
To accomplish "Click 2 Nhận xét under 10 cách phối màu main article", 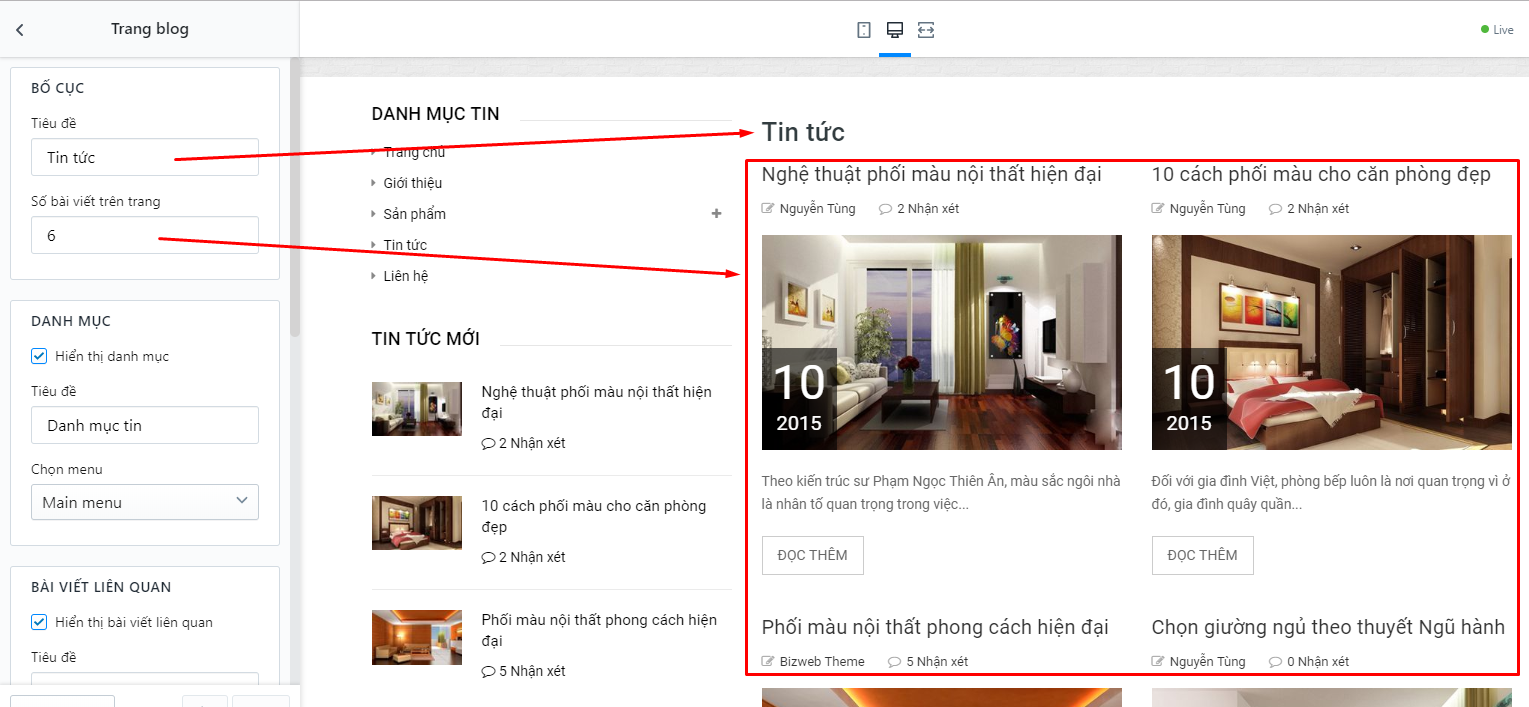I will click(1309, 209).
